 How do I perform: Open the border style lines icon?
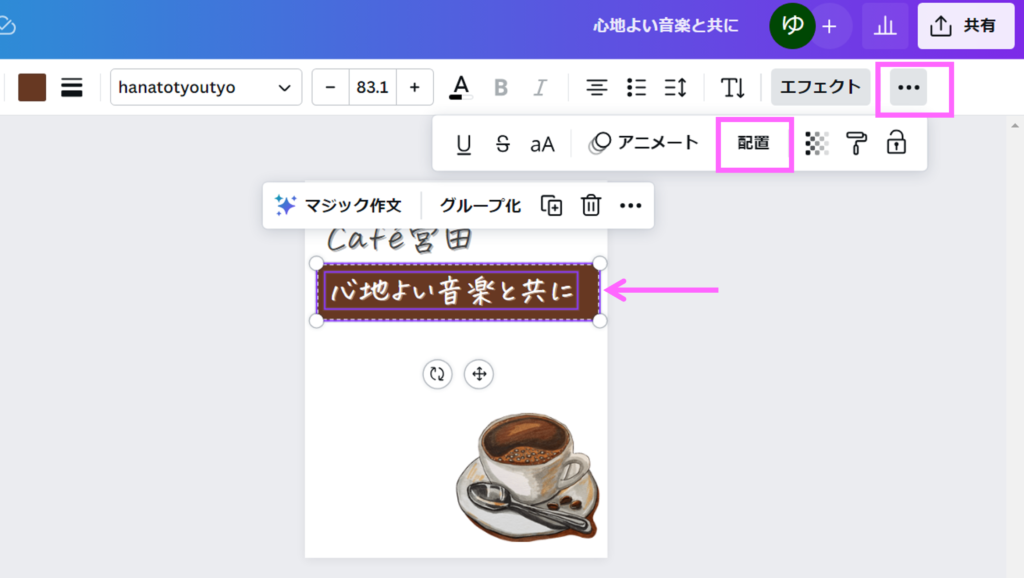click(x=71, y=87)
